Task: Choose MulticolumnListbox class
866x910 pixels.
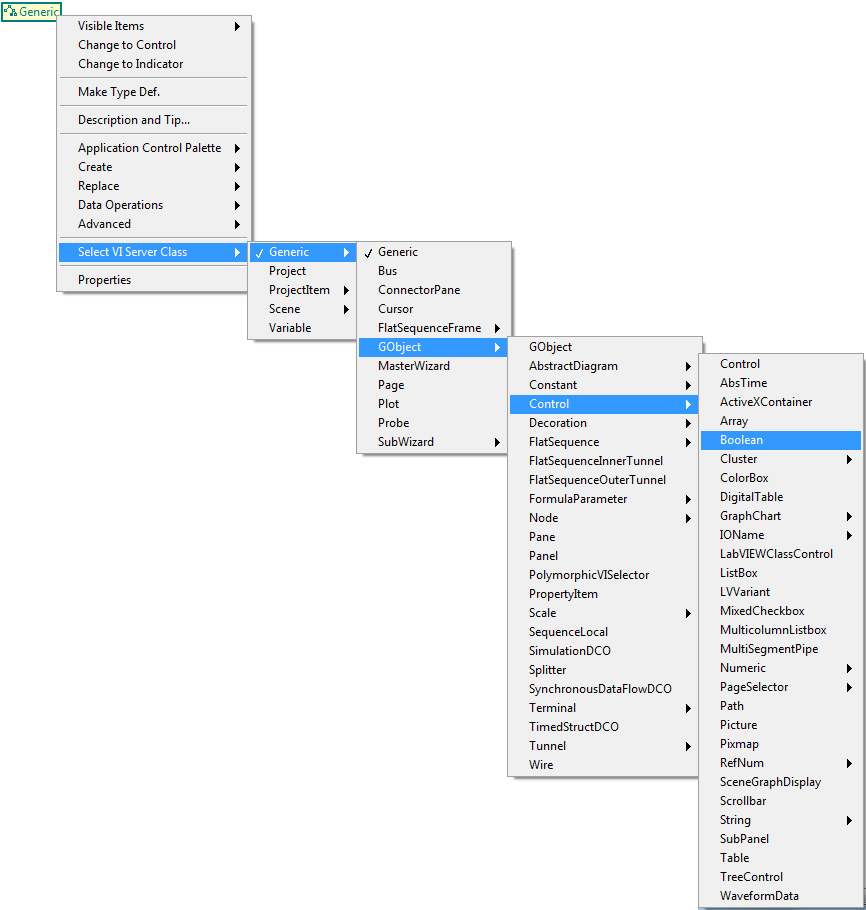Action: coord(781,630)
